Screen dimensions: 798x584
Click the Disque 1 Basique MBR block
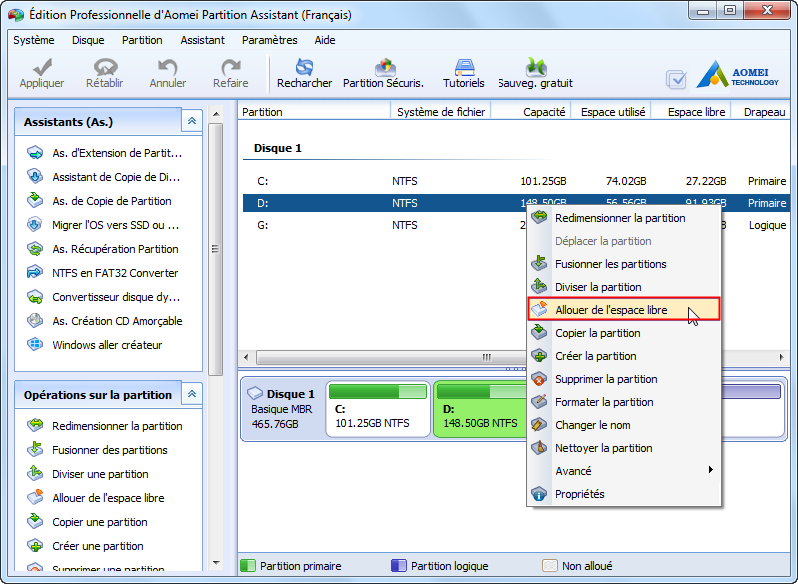coord(282,410)
